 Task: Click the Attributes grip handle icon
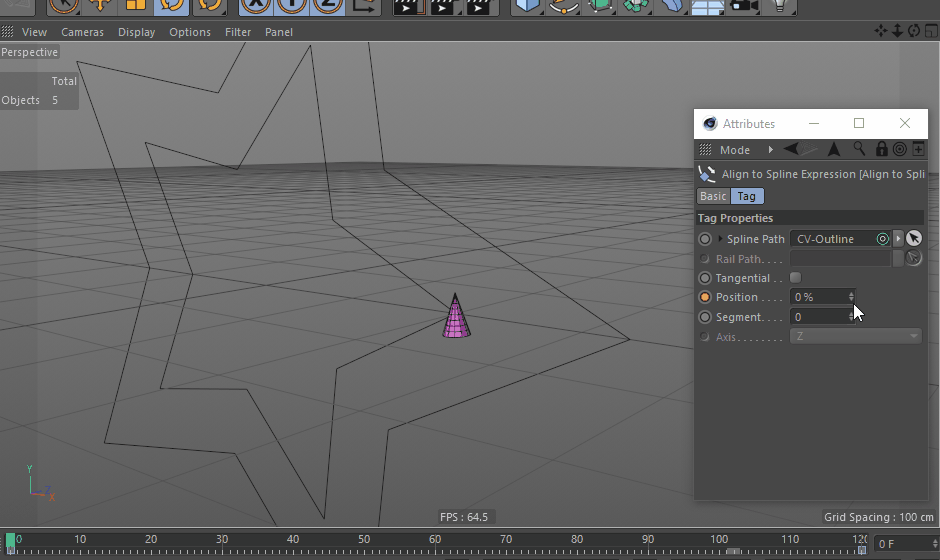click(706, 149)
